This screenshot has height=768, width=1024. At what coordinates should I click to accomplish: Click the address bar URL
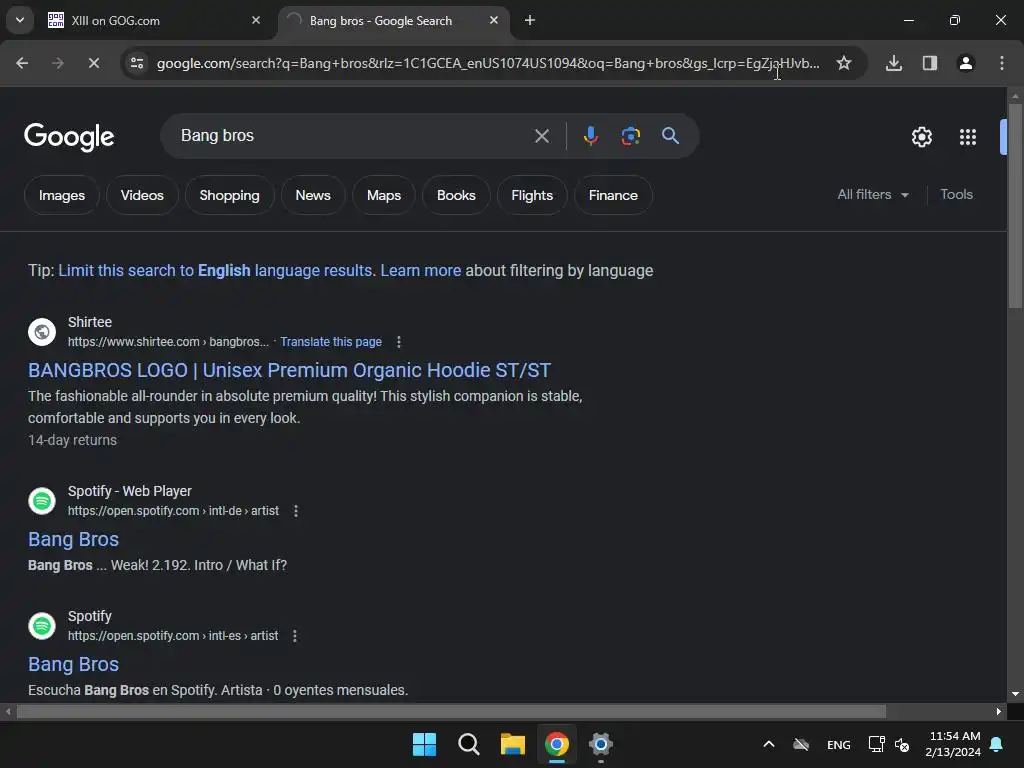tap(488, 63)
